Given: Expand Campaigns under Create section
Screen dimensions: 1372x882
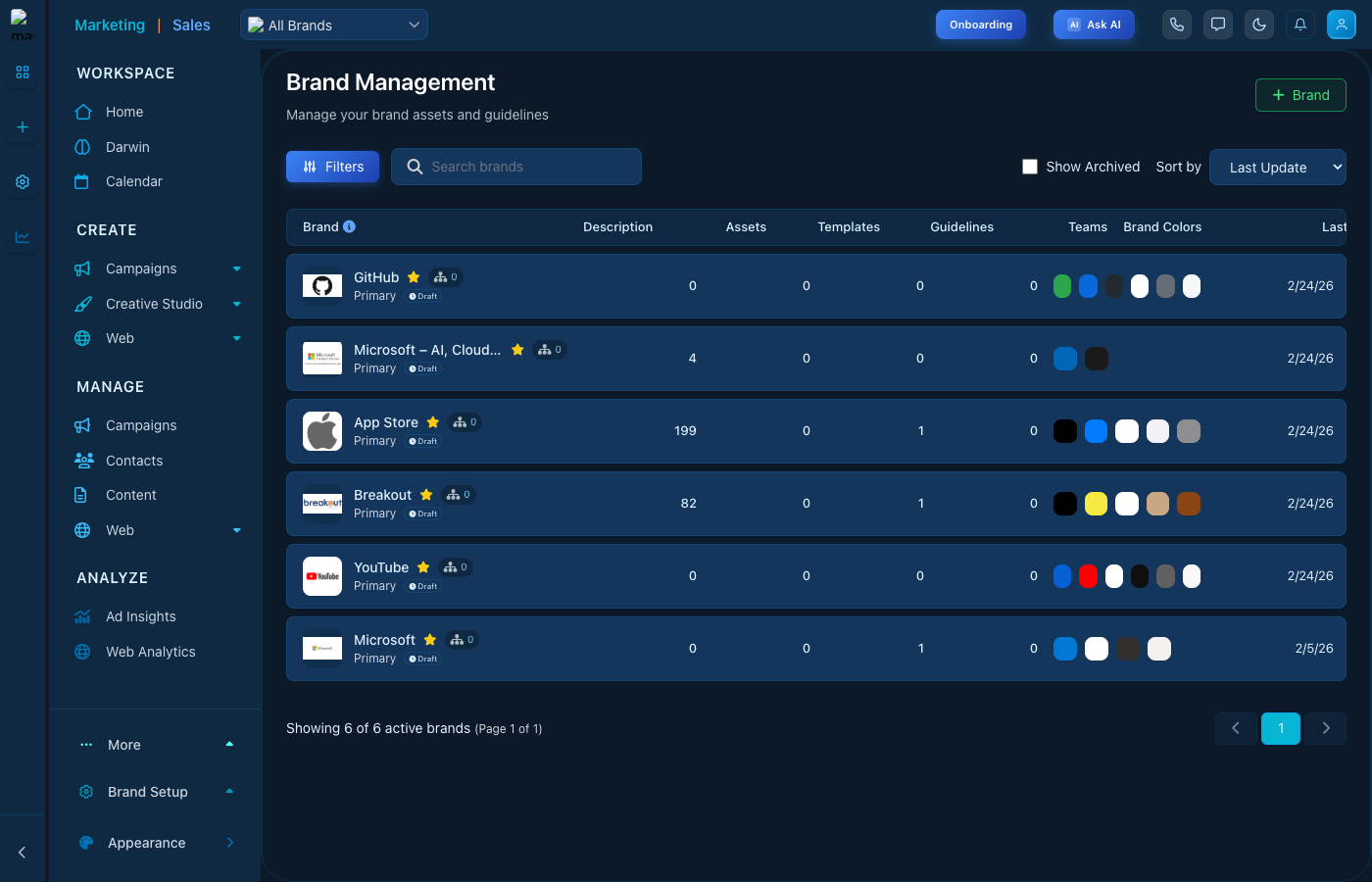Looking at the screenshot, I should pyautogui.click(x=237, y=269).
